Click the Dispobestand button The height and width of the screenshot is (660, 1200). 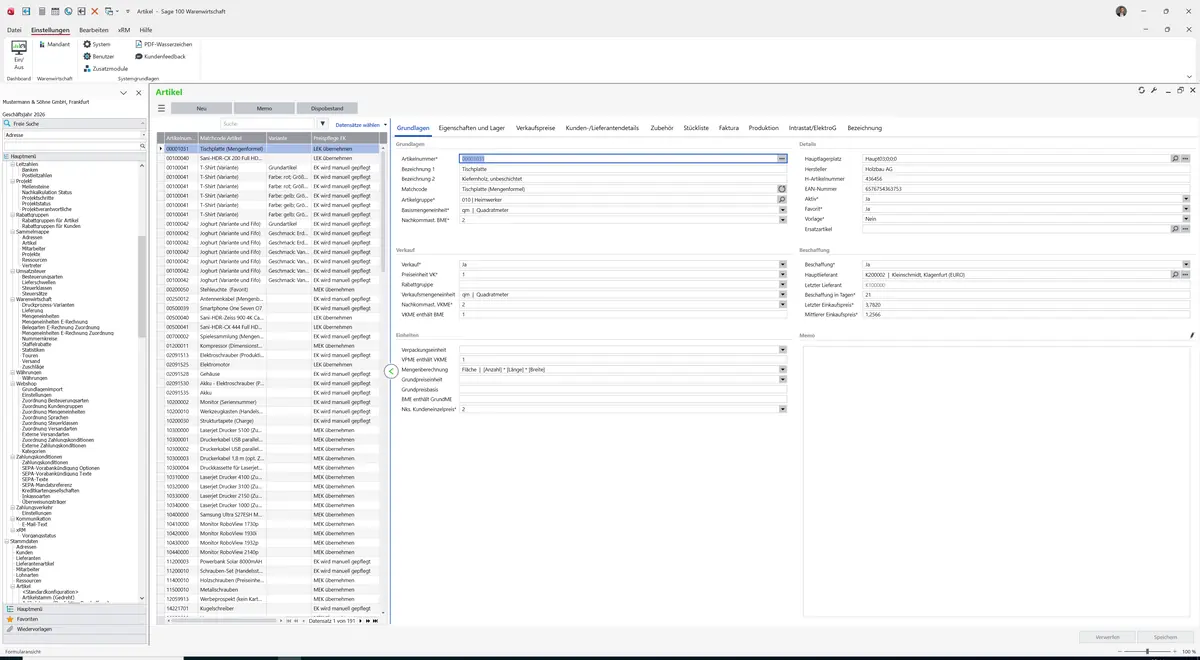(x=327, y=108)
